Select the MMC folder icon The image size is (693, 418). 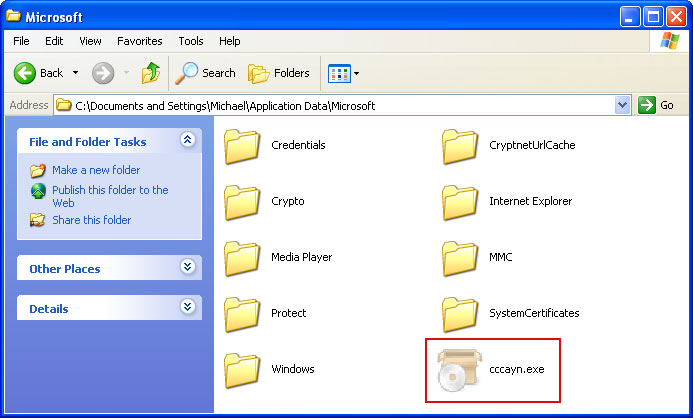pyautogui.click(x=460, y=258)
